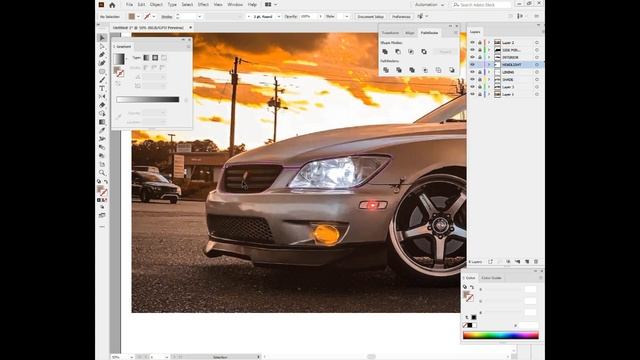Open the Object menu

click(156, 4)
